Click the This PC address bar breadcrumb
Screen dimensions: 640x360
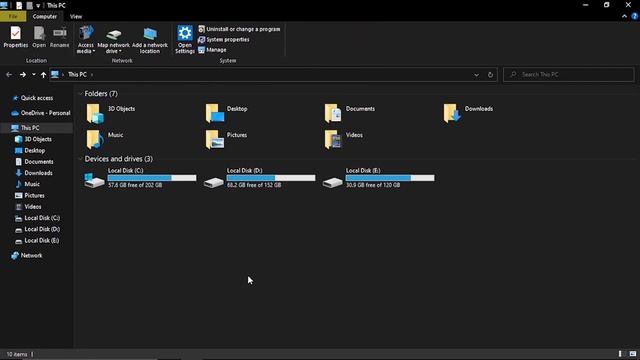tap(77, 75)
